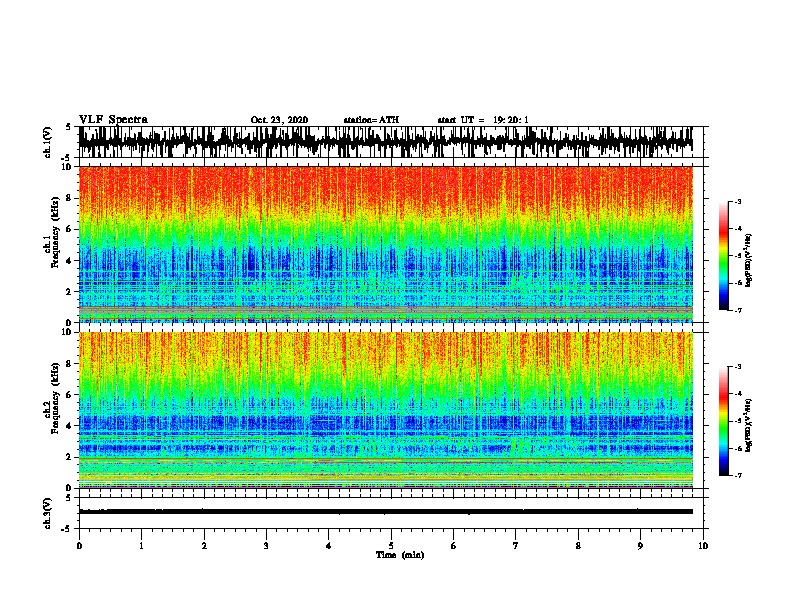The image size is (792, 612).
Task: Click the "Time (min)" axis label
Action: tap(400, 555)
